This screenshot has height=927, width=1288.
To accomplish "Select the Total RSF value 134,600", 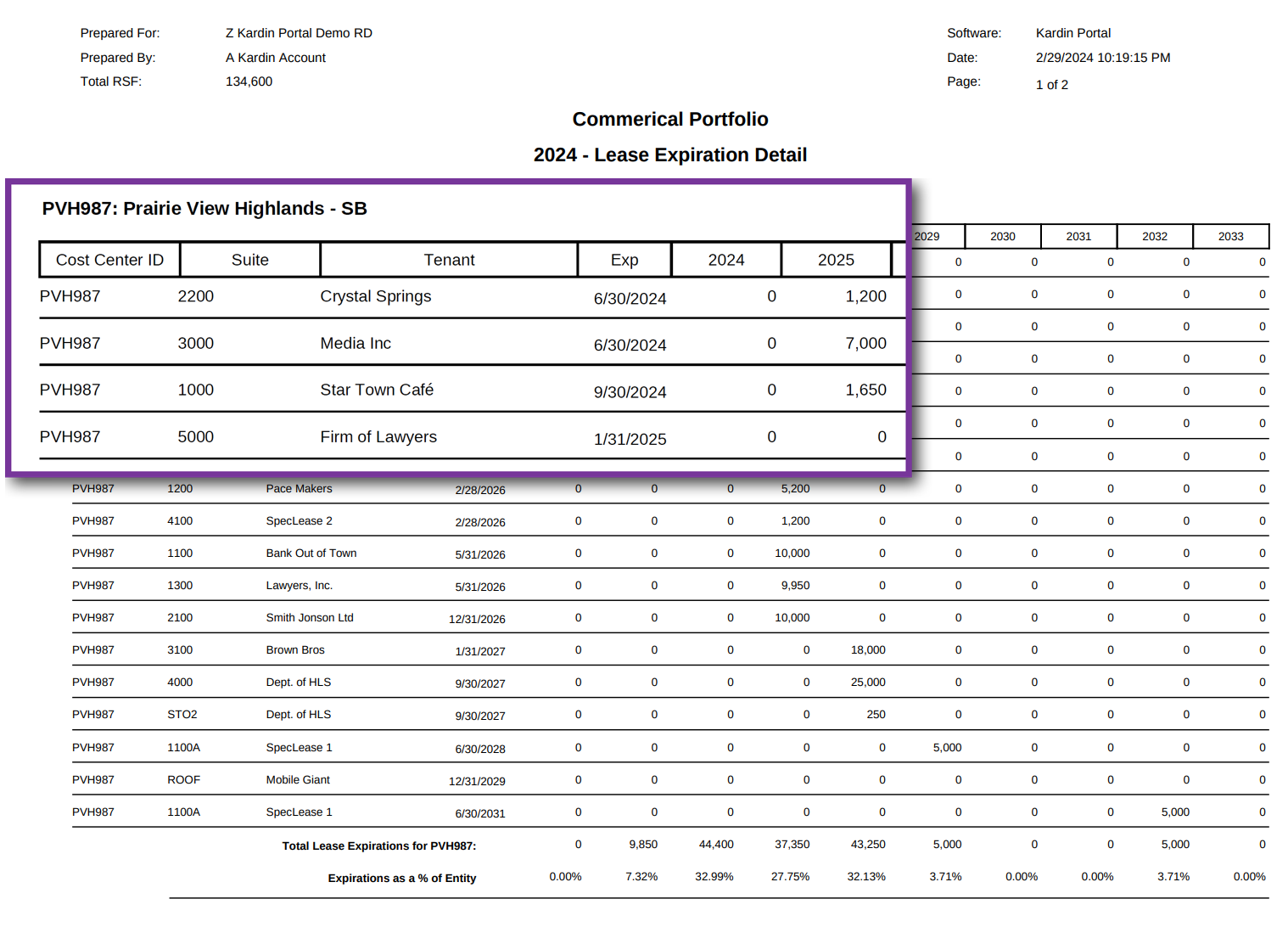I will (x=248, y=81).
